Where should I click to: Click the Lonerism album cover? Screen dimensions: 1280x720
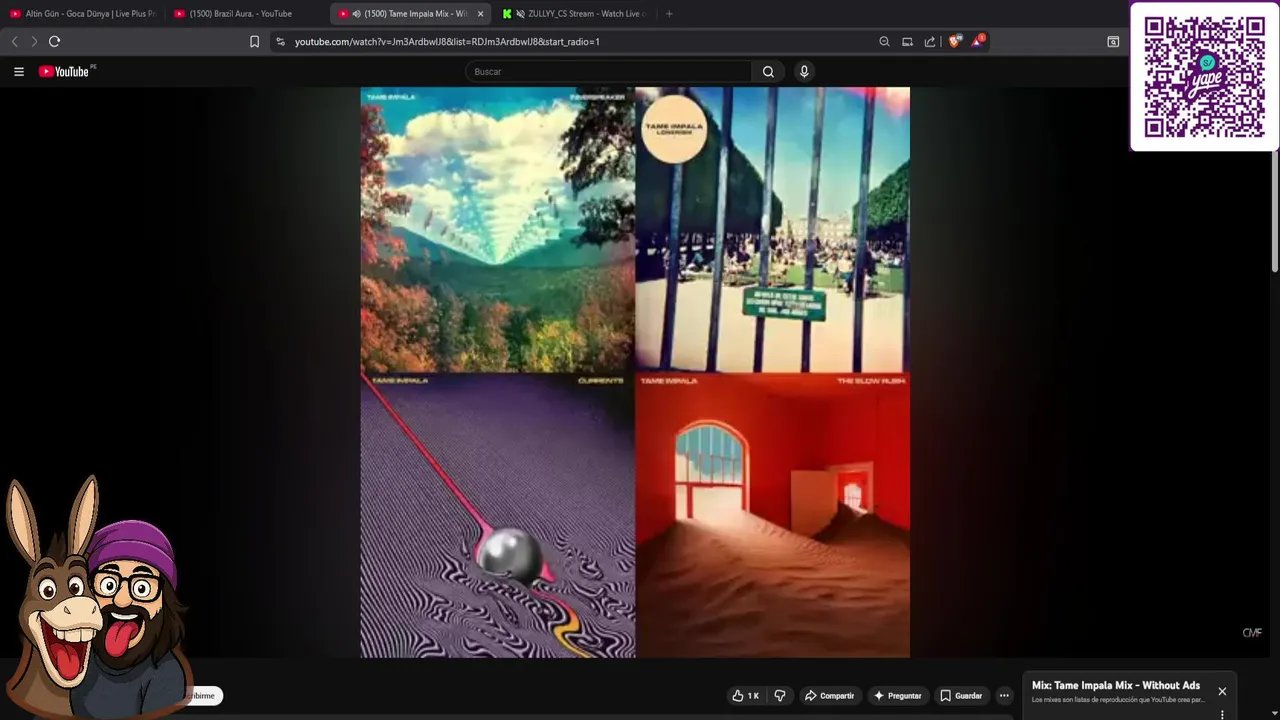tap(773, 230)
